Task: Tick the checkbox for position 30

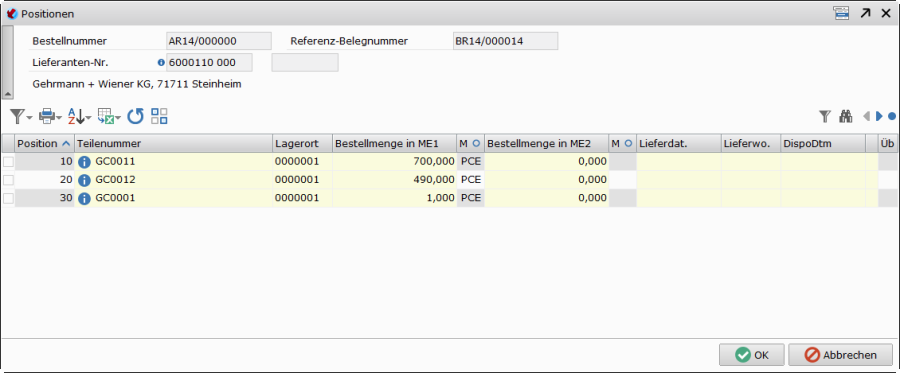Action: (x=8, y=199)
